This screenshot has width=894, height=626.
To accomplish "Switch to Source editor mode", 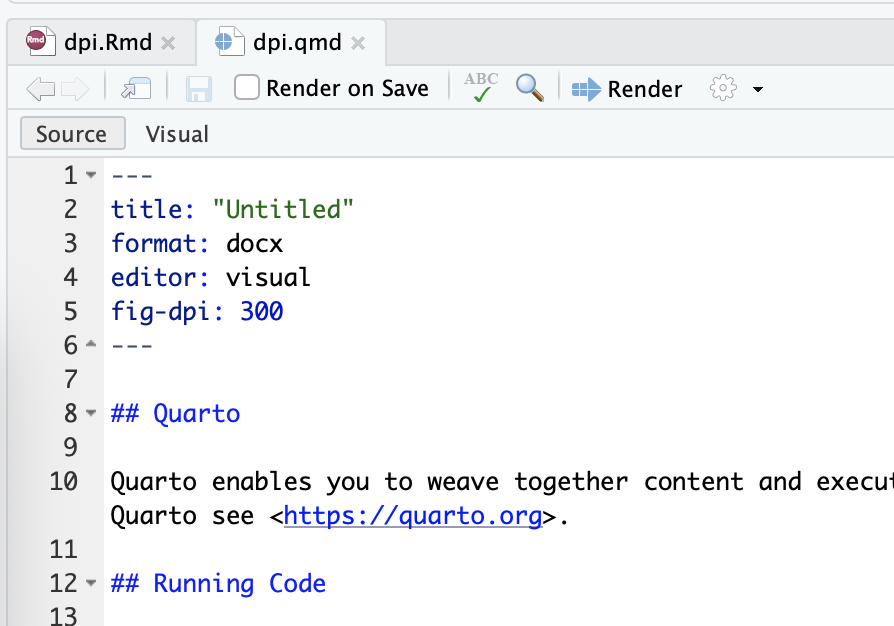I will pyautogui.click(x=72, y=134).
